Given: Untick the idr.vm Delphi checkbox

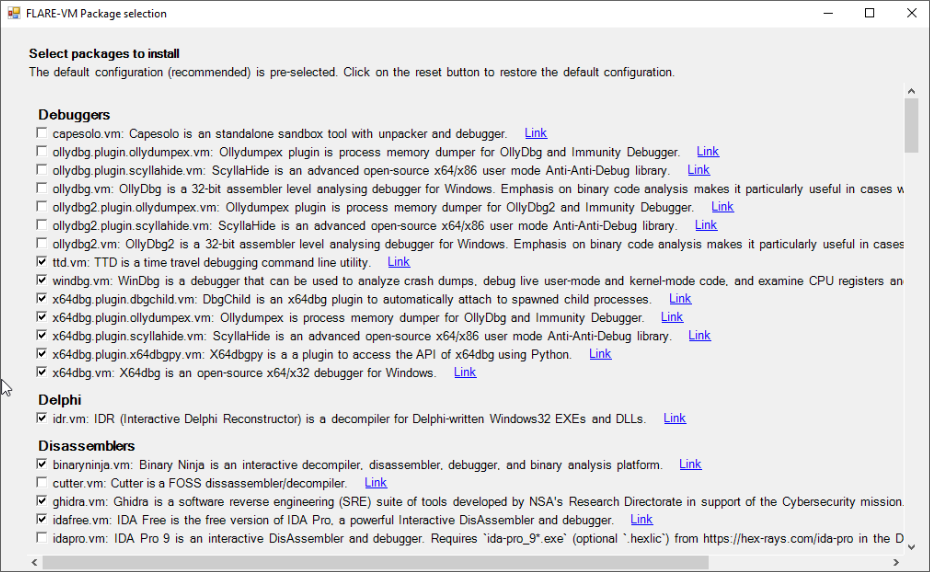Looking at the screenshot, I should [42, 418].
